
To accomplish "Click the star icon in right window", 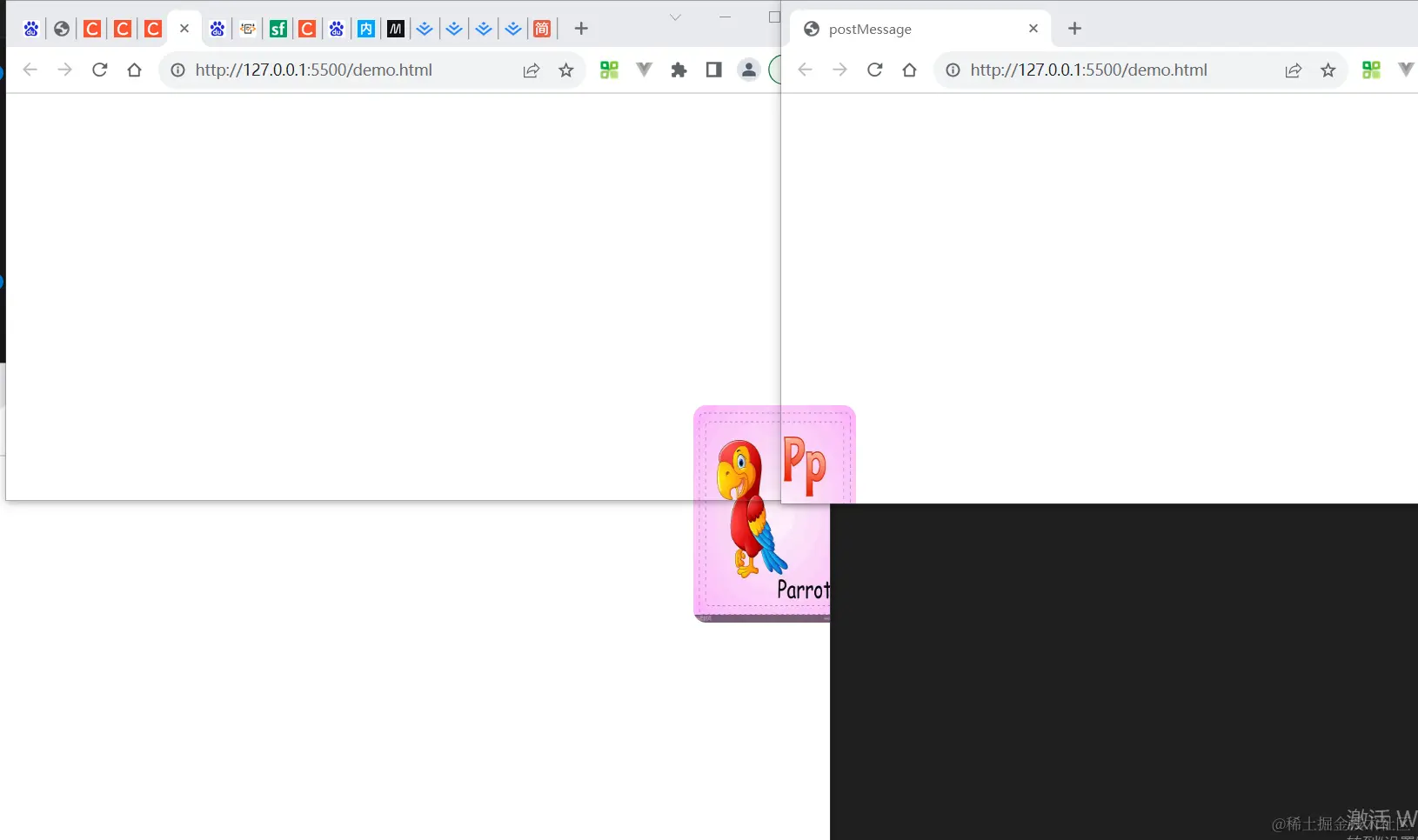I will 1328,70.
